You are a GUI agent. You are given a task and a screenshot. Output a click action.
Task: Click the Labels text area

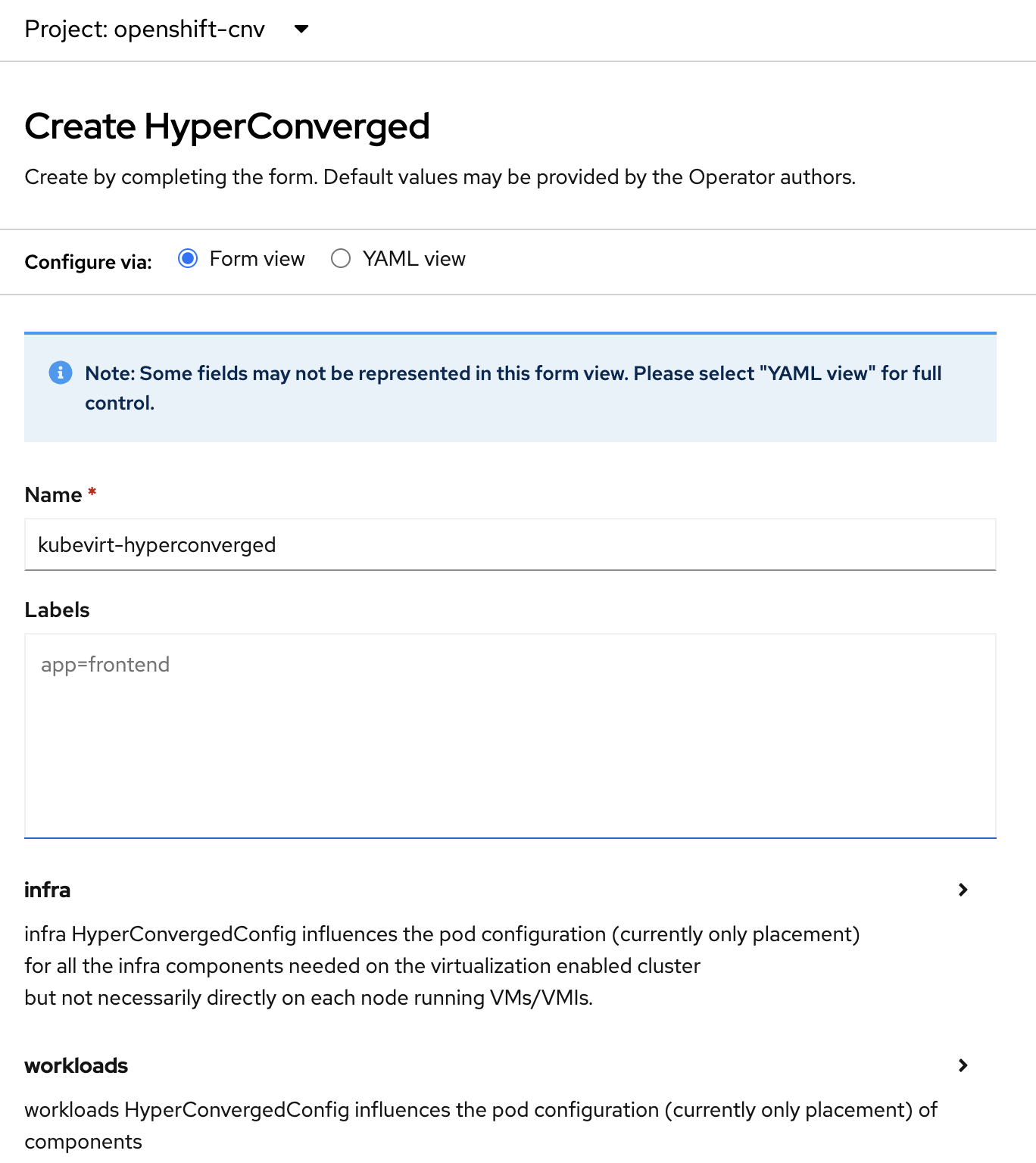point(510,736)
